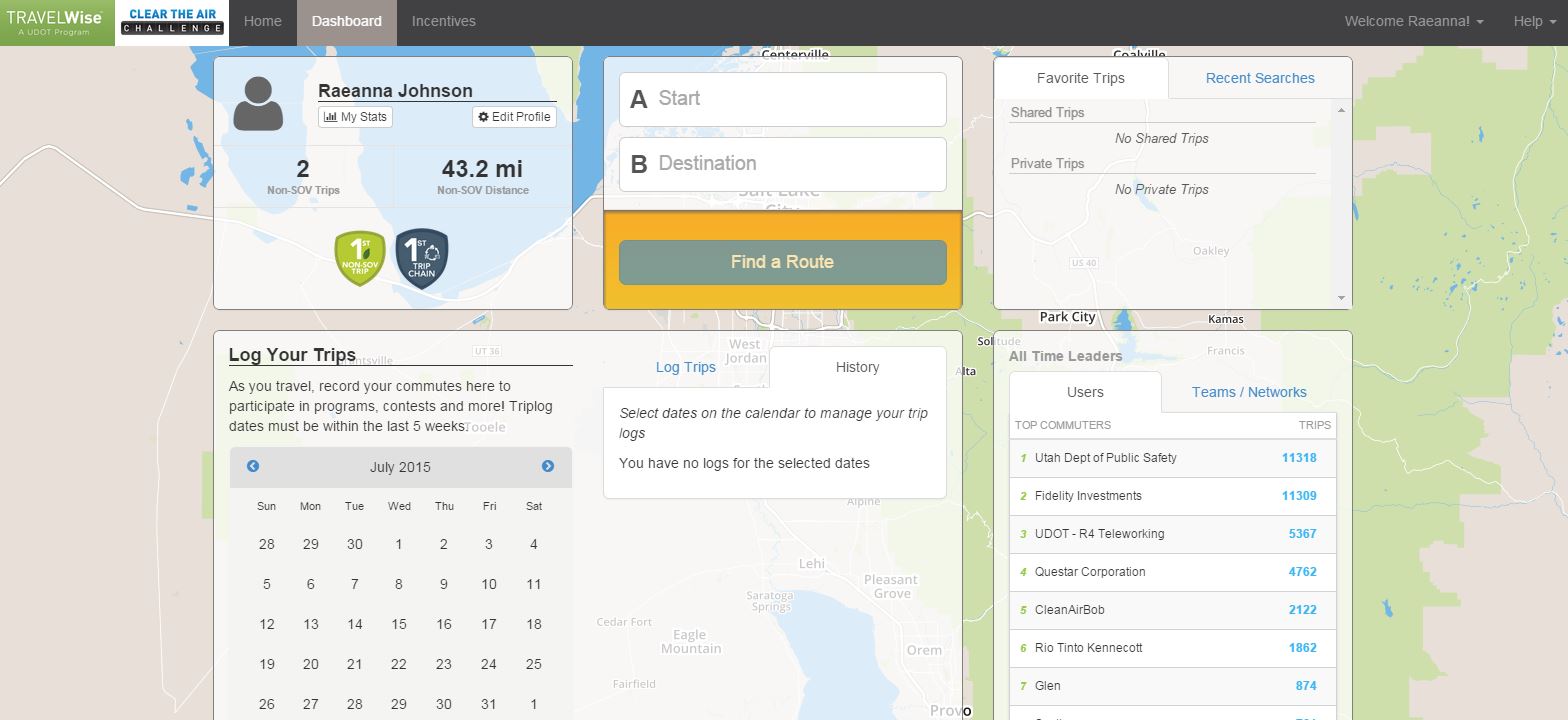
Task: Click Edit Profile gear button
Action: [x=514, y=117]
